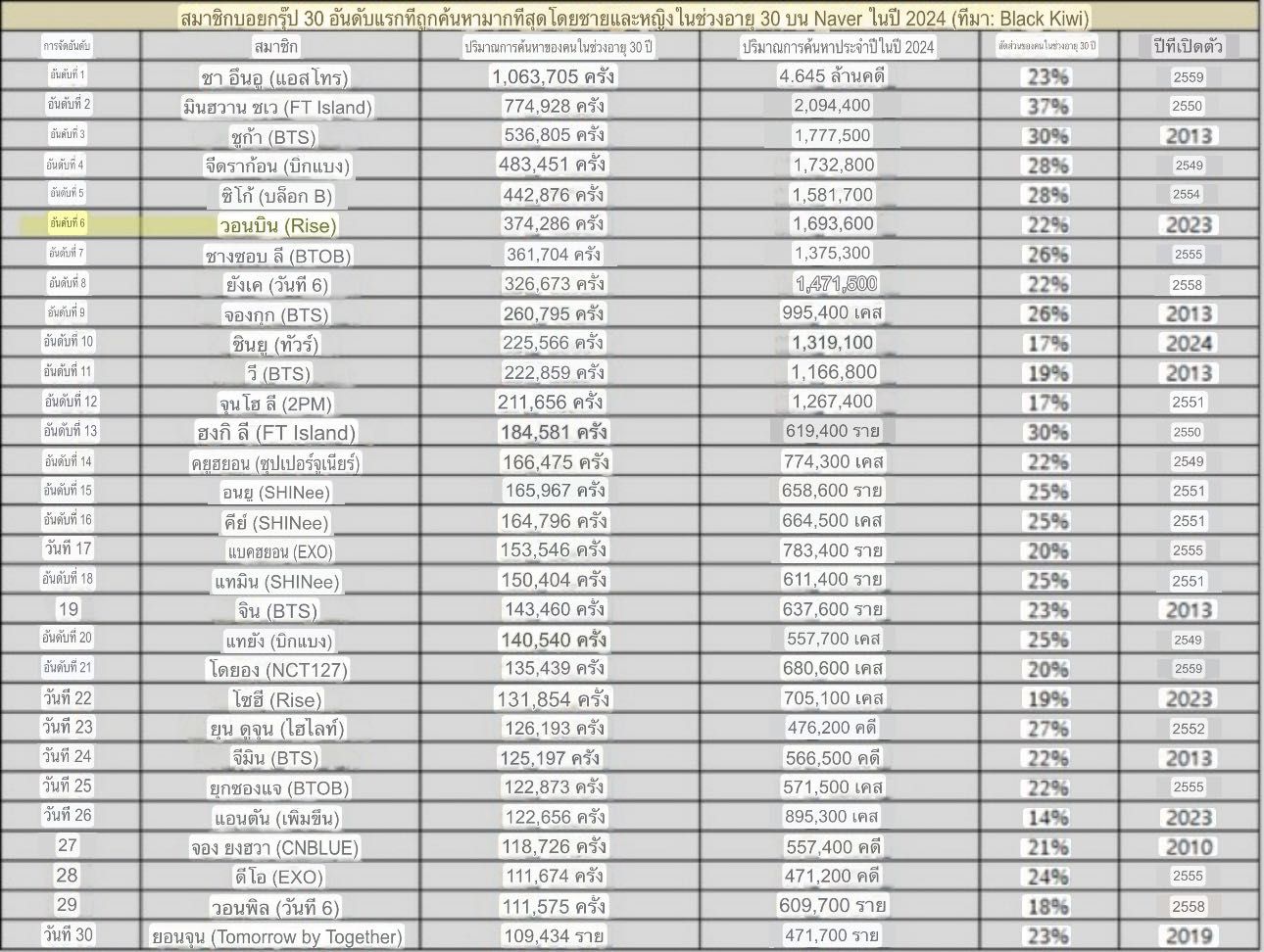Viewport: 1264px width, 952px height.
Task: Click the debut year '2019'
Action: [1189, 936]
